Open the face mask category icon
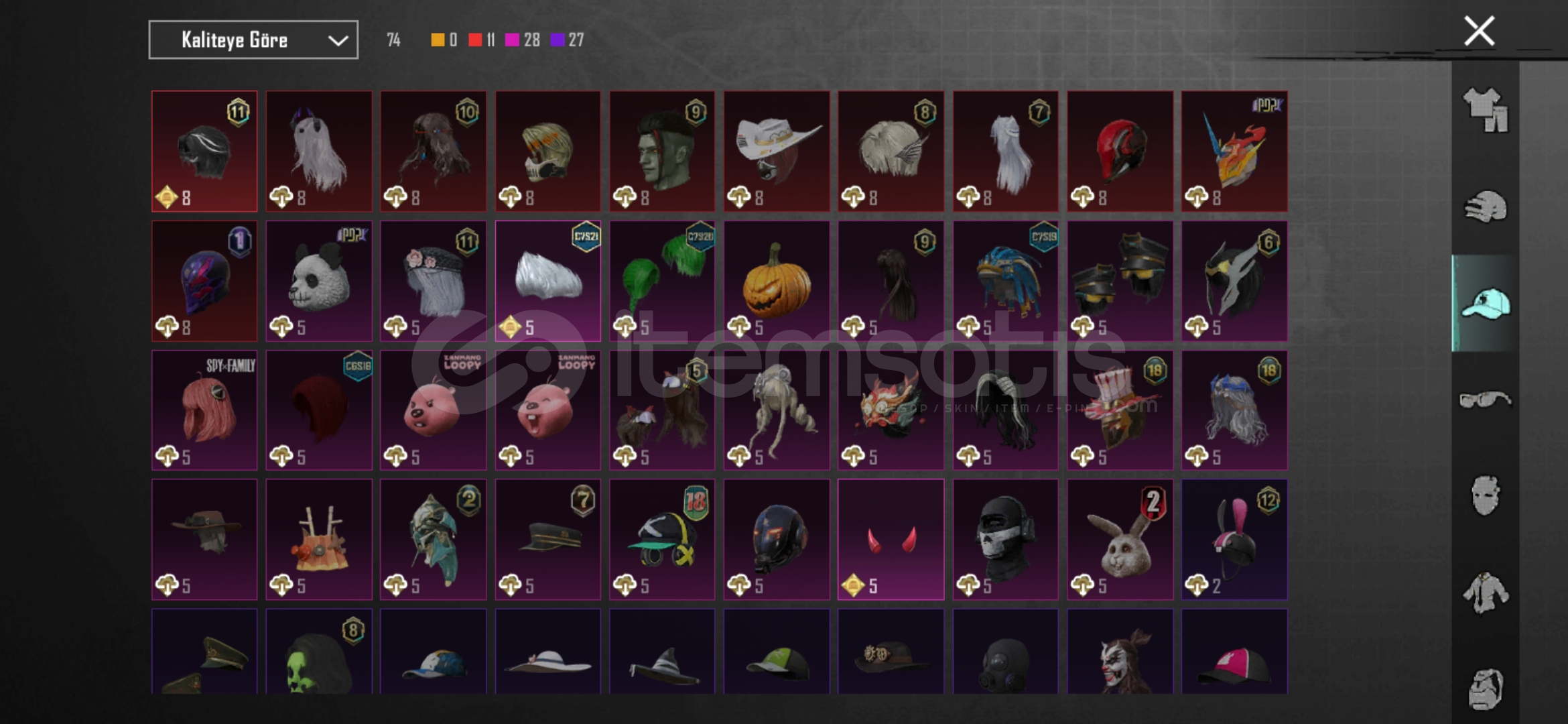1568x724 pixels. coord(1485,496)
